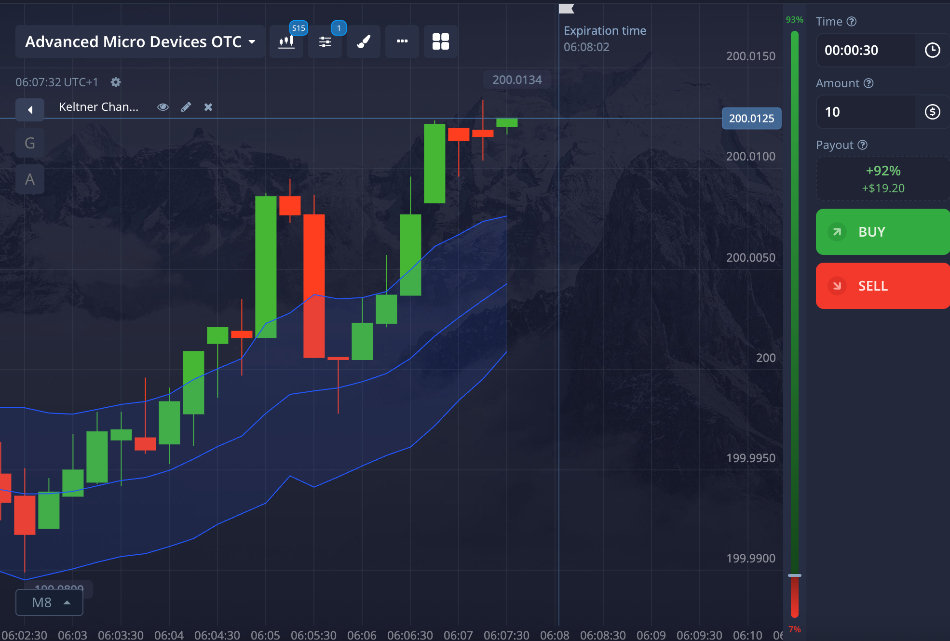The image size is (950, 641).
Task: Click the trader sentiment bar handle
Action: point(794,575)
